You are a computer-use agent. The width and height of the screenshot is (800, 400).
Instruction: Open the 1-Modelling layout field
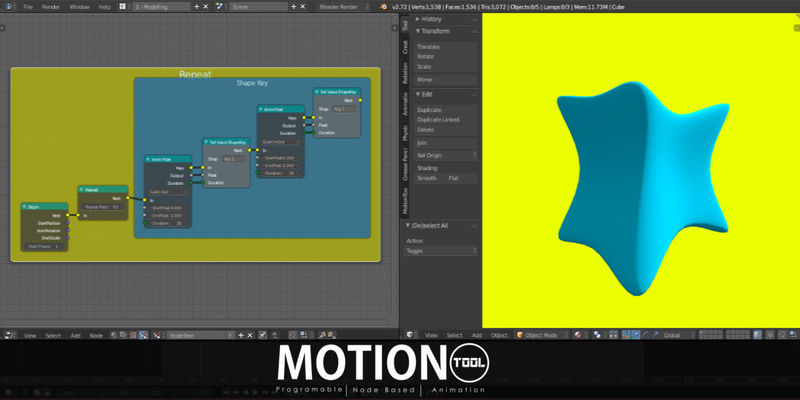point(161,7)
